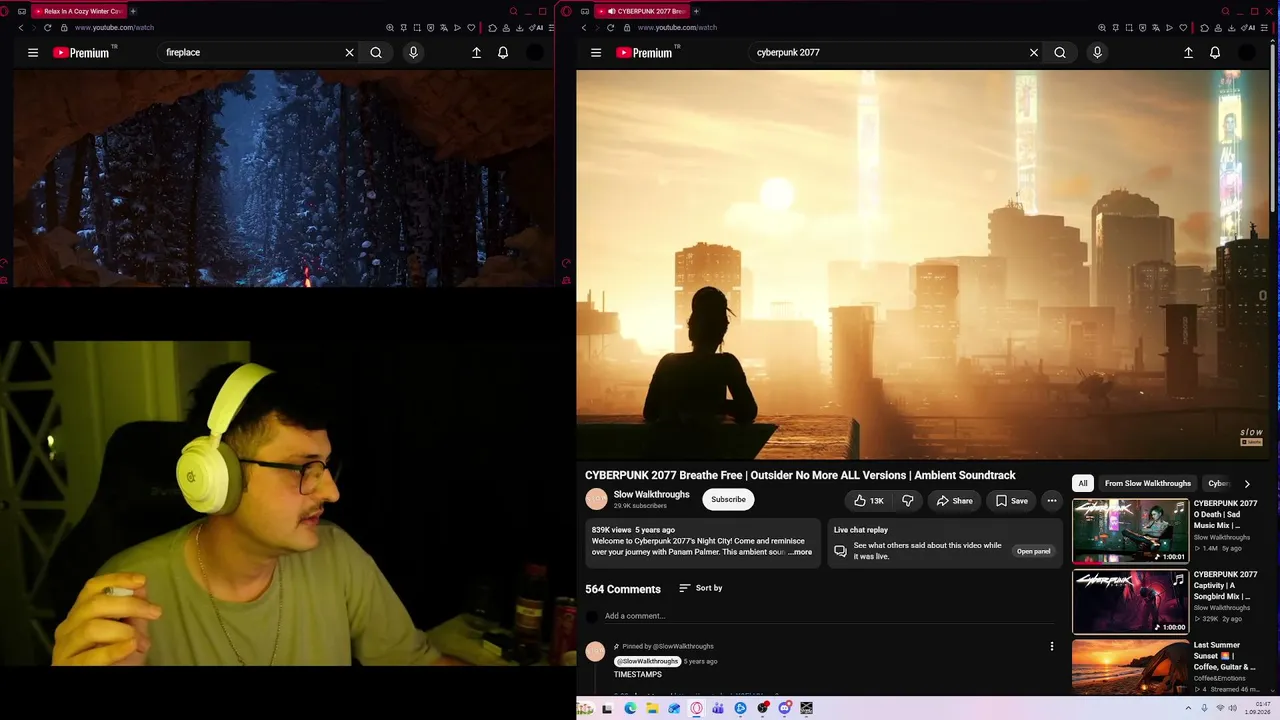Open the upload menu in the fireplace window

coord(476,53)
